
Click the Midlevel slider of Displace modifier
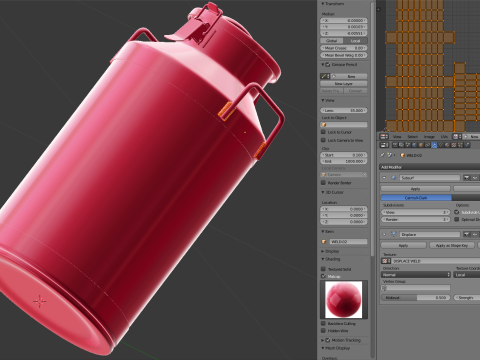click(416, 297)
